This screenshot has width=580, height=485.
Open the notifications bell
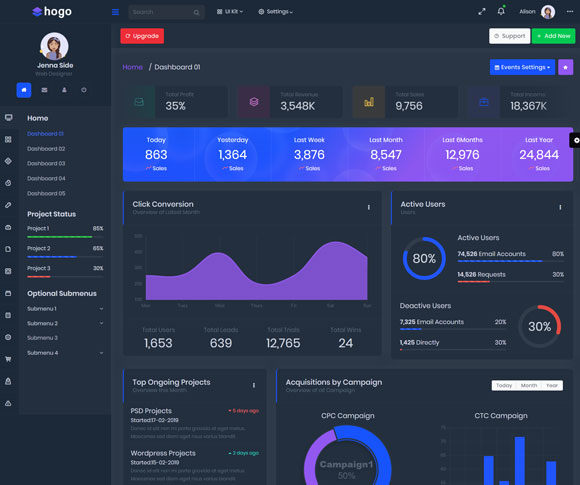pyautogui.click(x=501, y=11)
